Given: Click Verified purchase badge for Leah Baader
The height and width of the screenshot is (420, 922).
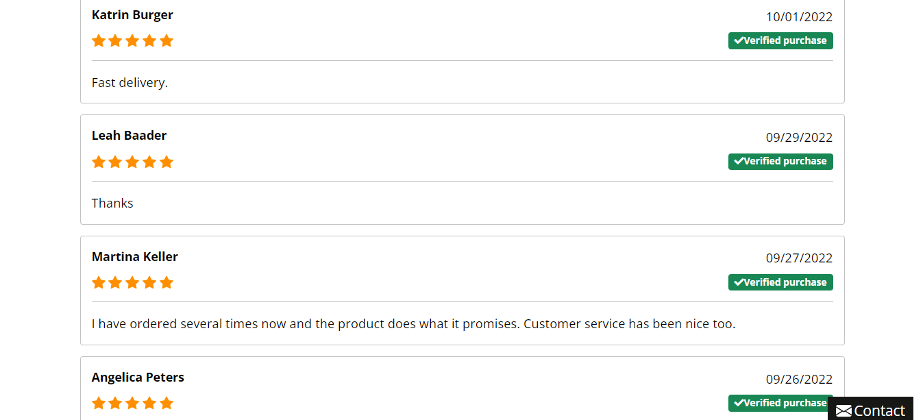Looking at the screenshot, I should coord(780,161).
